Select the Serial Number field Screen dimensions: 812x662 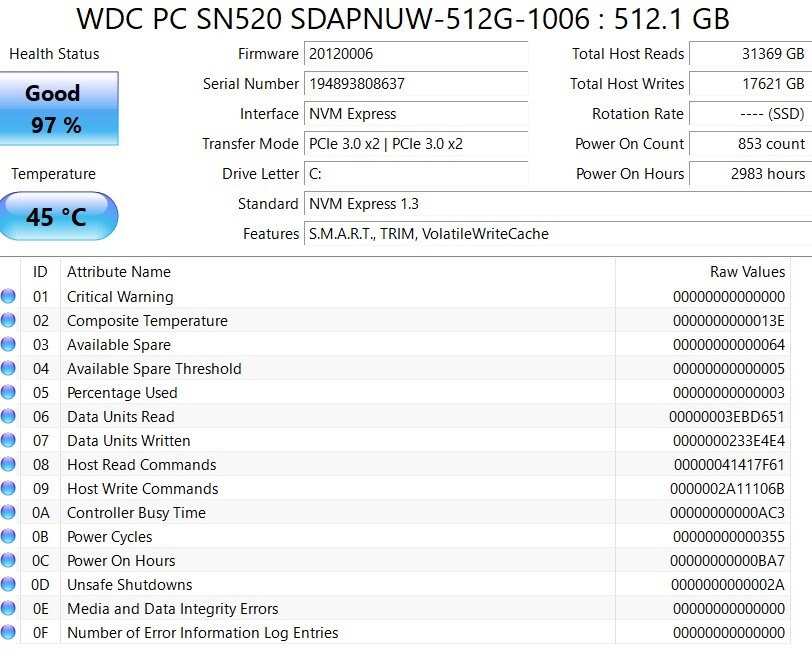pyautogui.click(x=416, y=84)
